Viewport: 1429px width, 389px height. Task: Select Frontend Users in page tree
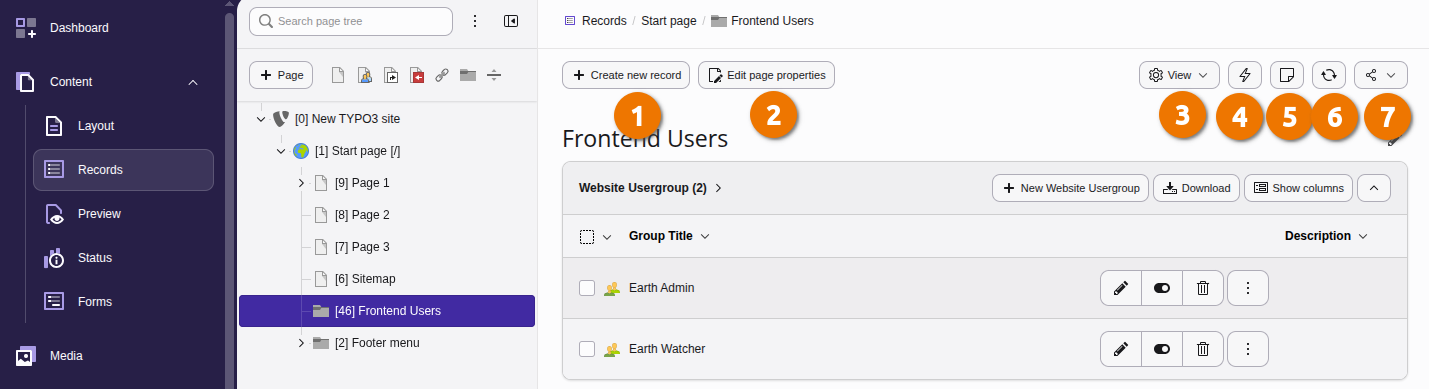(x=387, y=311)
